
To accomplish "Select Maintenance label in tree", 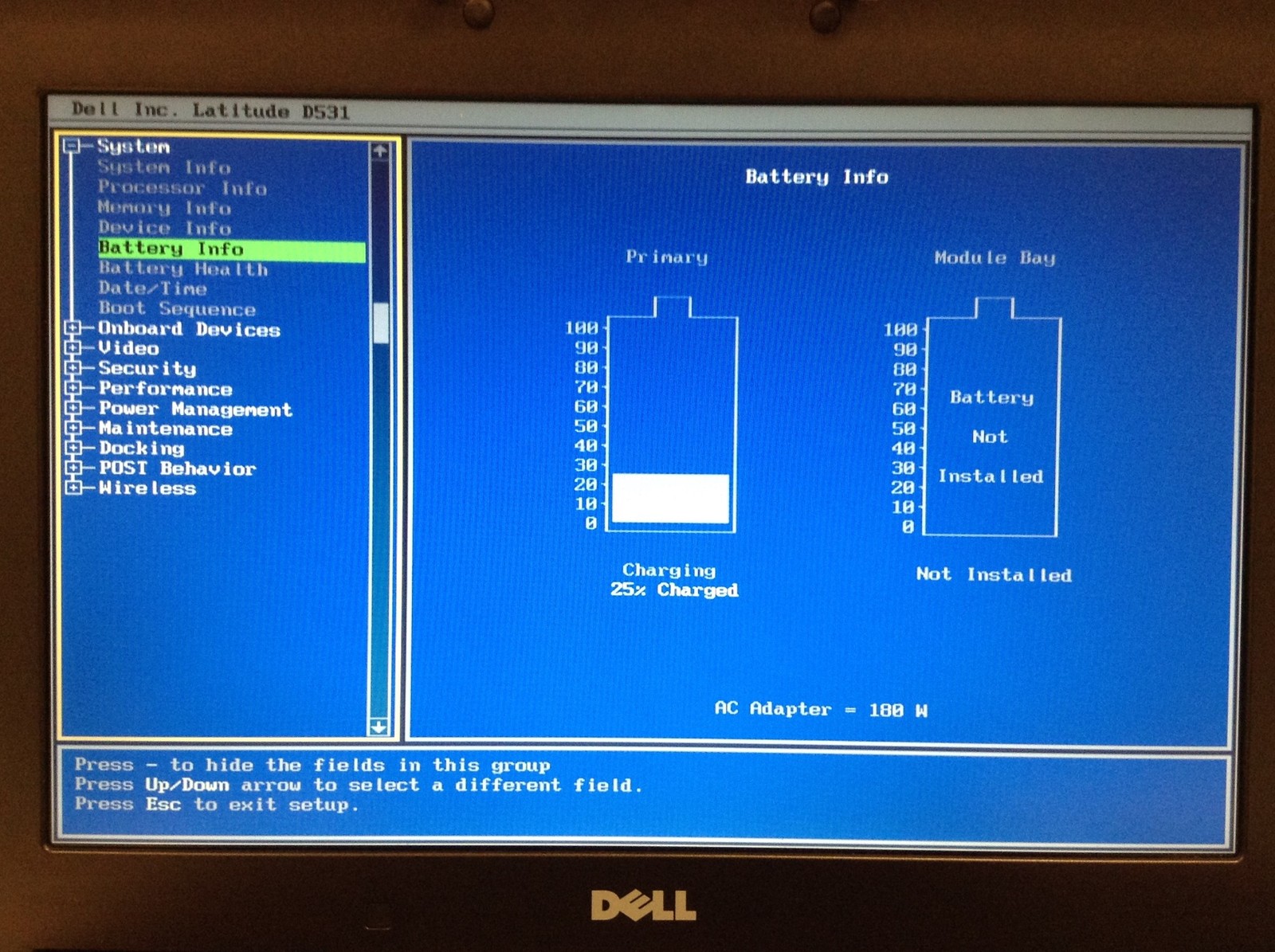I will [165, 429].
